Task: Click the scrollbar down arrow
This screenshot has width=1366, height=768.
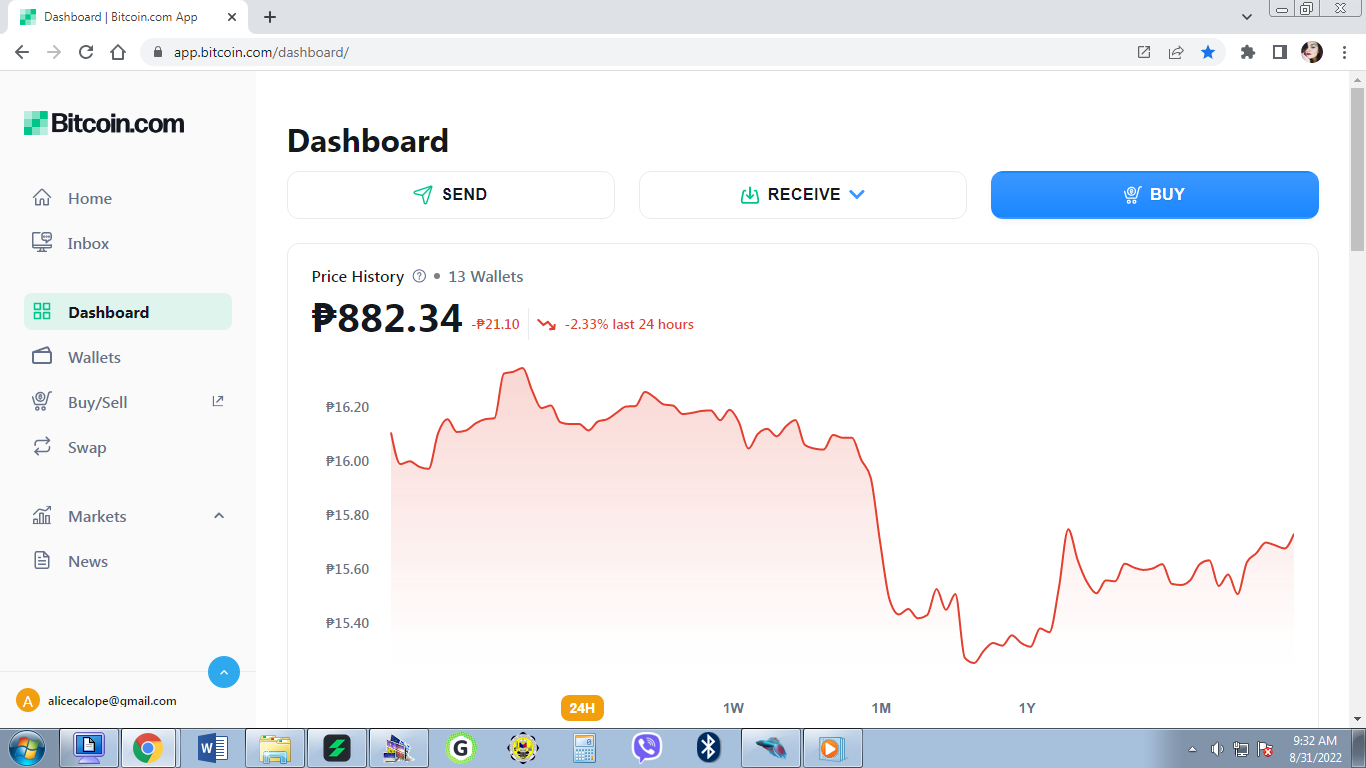Action: [1357, 718]
